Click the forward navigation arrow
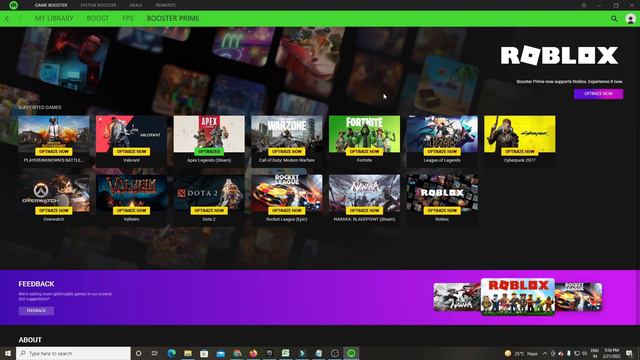 point(19,19)
